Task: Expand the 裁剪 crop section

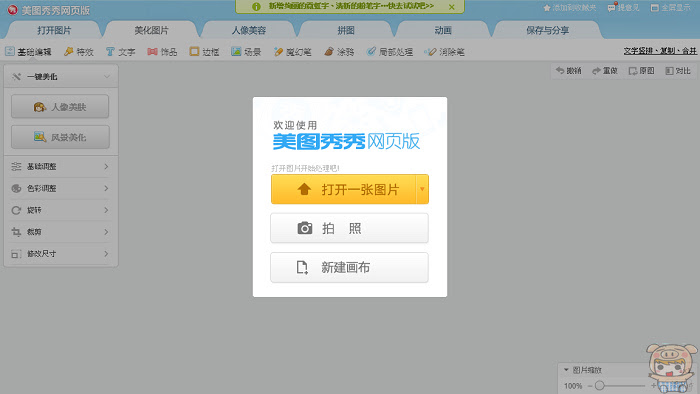Action: pyautogui.click(x=61, y=232)
